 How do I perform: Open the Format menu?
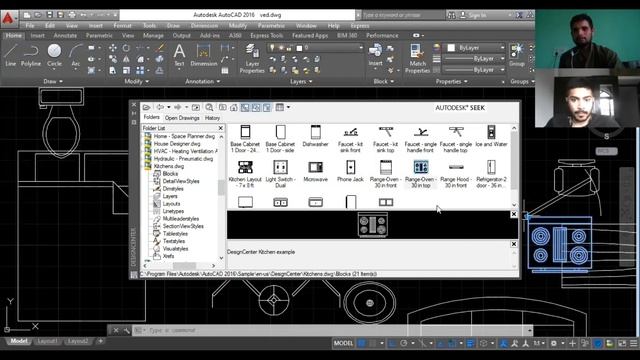[x=122, y=26]
